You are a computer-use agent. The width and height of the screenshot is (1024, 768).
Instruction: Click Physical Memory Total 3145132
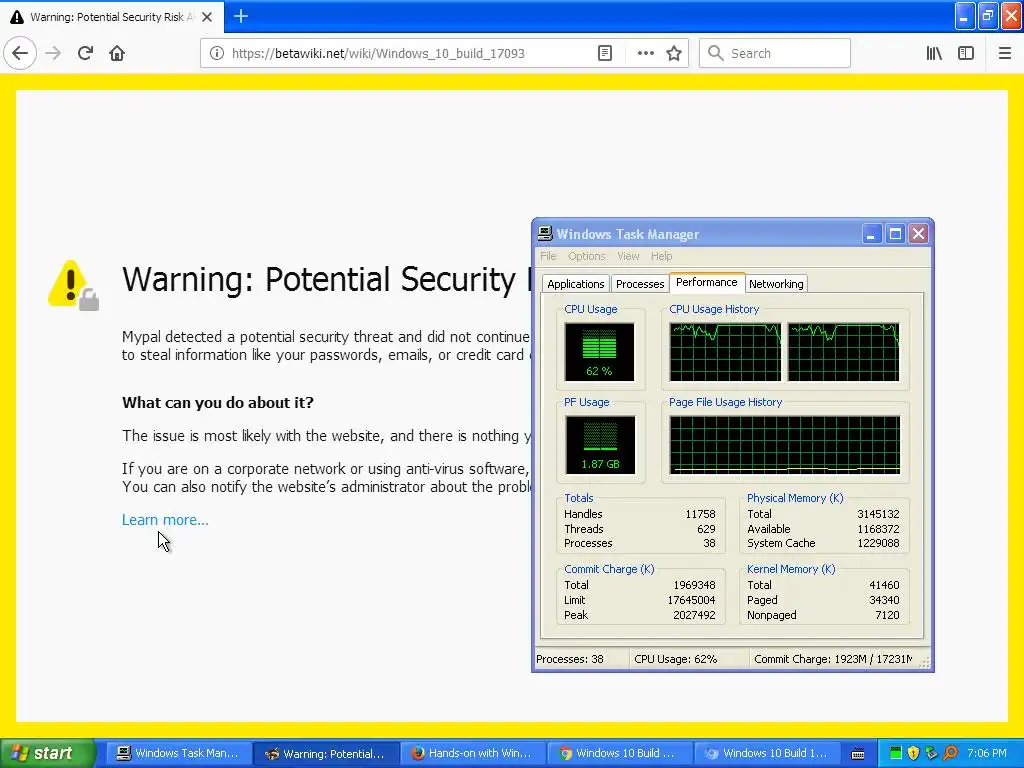pos(878,514)
